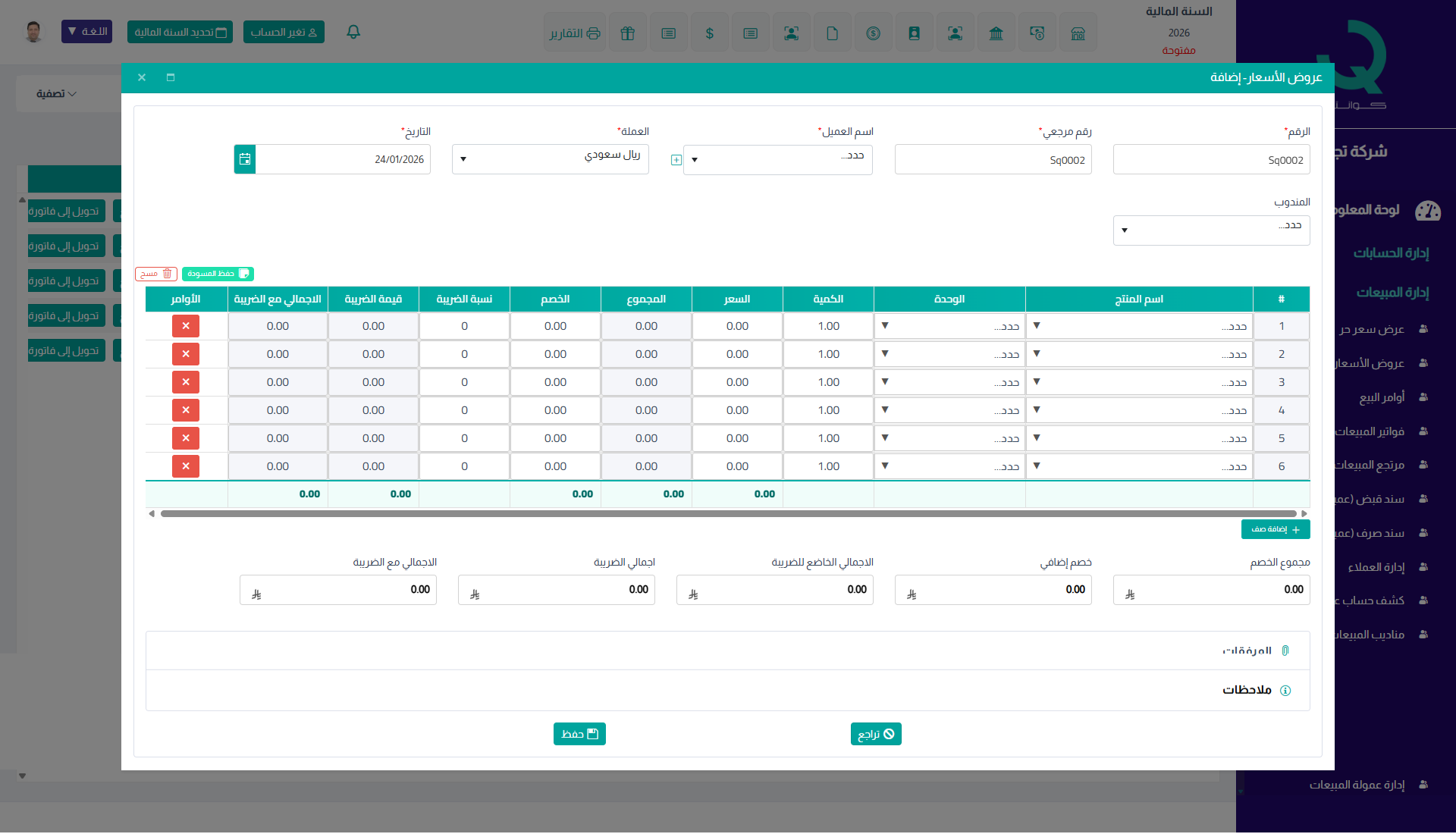This screenshot has height=834, width=1456.
Task: Expand the attachments (المرفقات) section
Action: [x=1247, y=651]
